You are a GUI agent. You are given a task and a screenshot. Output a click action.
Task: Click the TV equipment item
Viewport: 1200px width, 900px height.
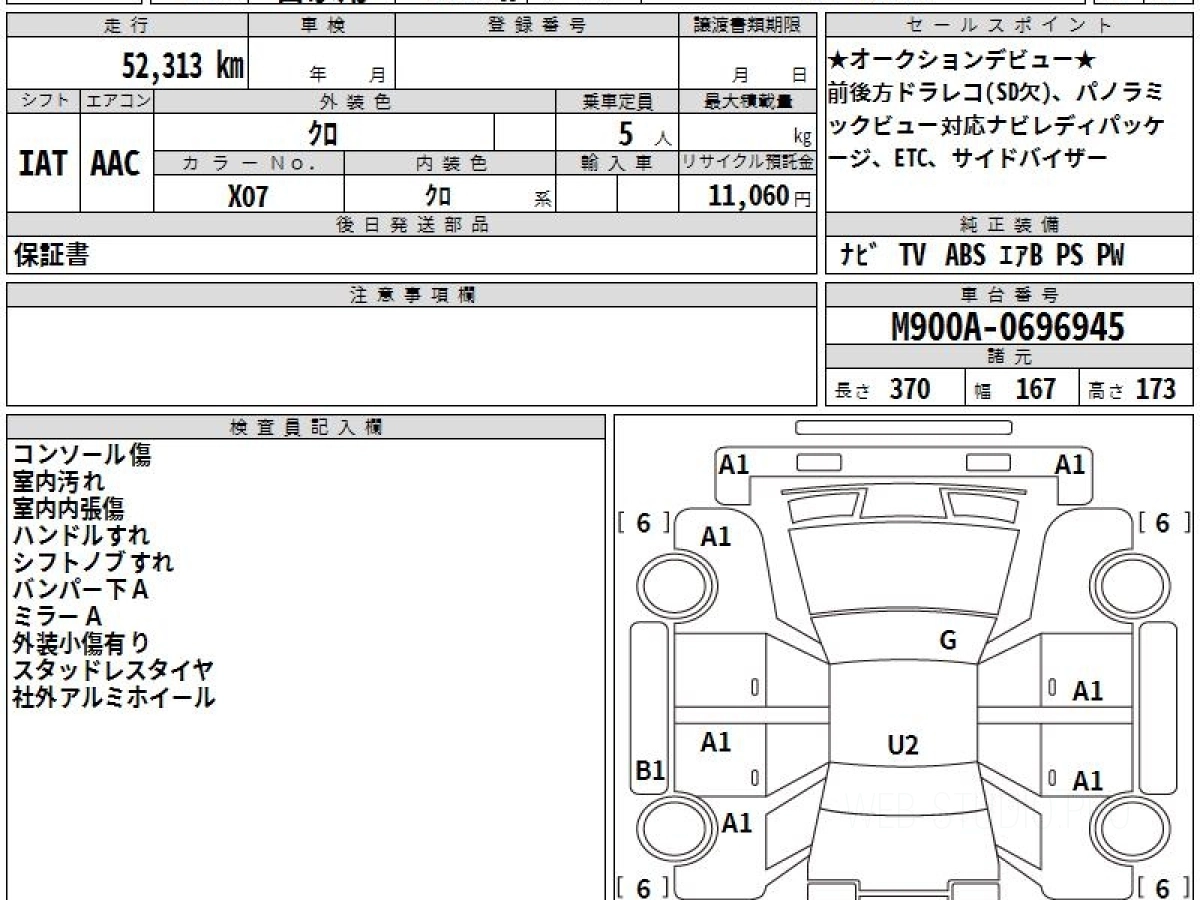tap(912, 255)
